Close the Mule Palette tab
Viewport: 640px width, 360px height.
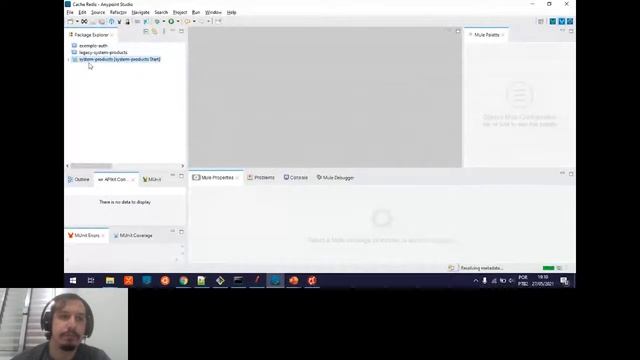pyautogui.click(x=503, y=35)
